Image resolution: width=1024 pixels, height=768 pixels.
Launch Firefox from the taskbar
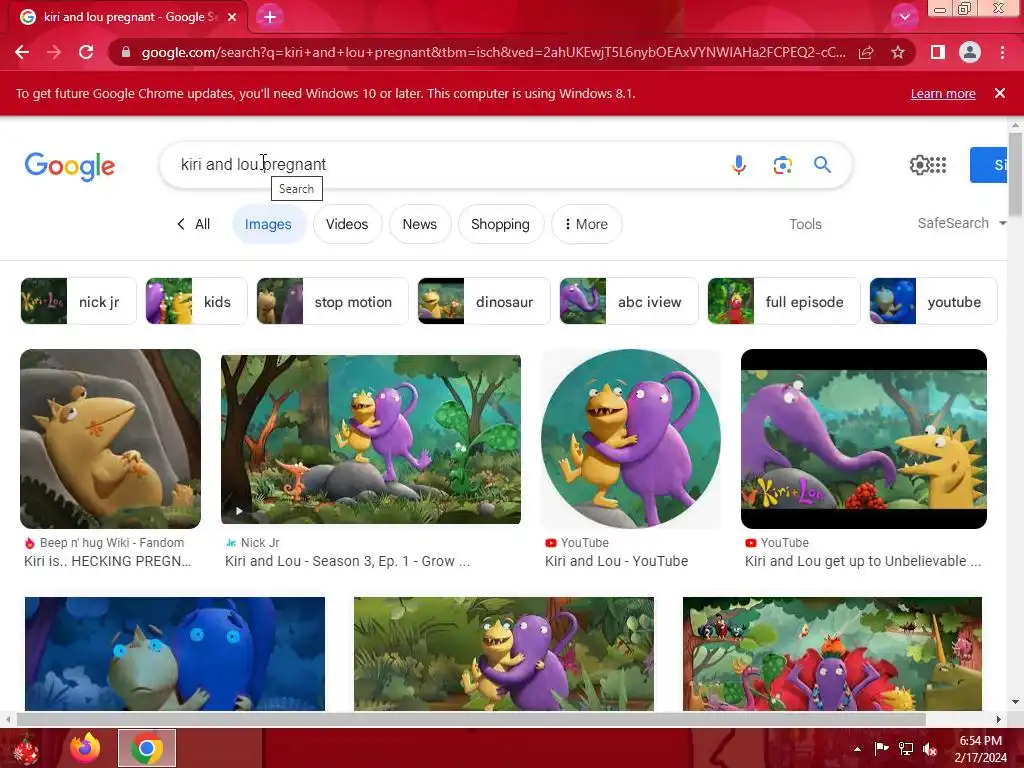(86, 748)
